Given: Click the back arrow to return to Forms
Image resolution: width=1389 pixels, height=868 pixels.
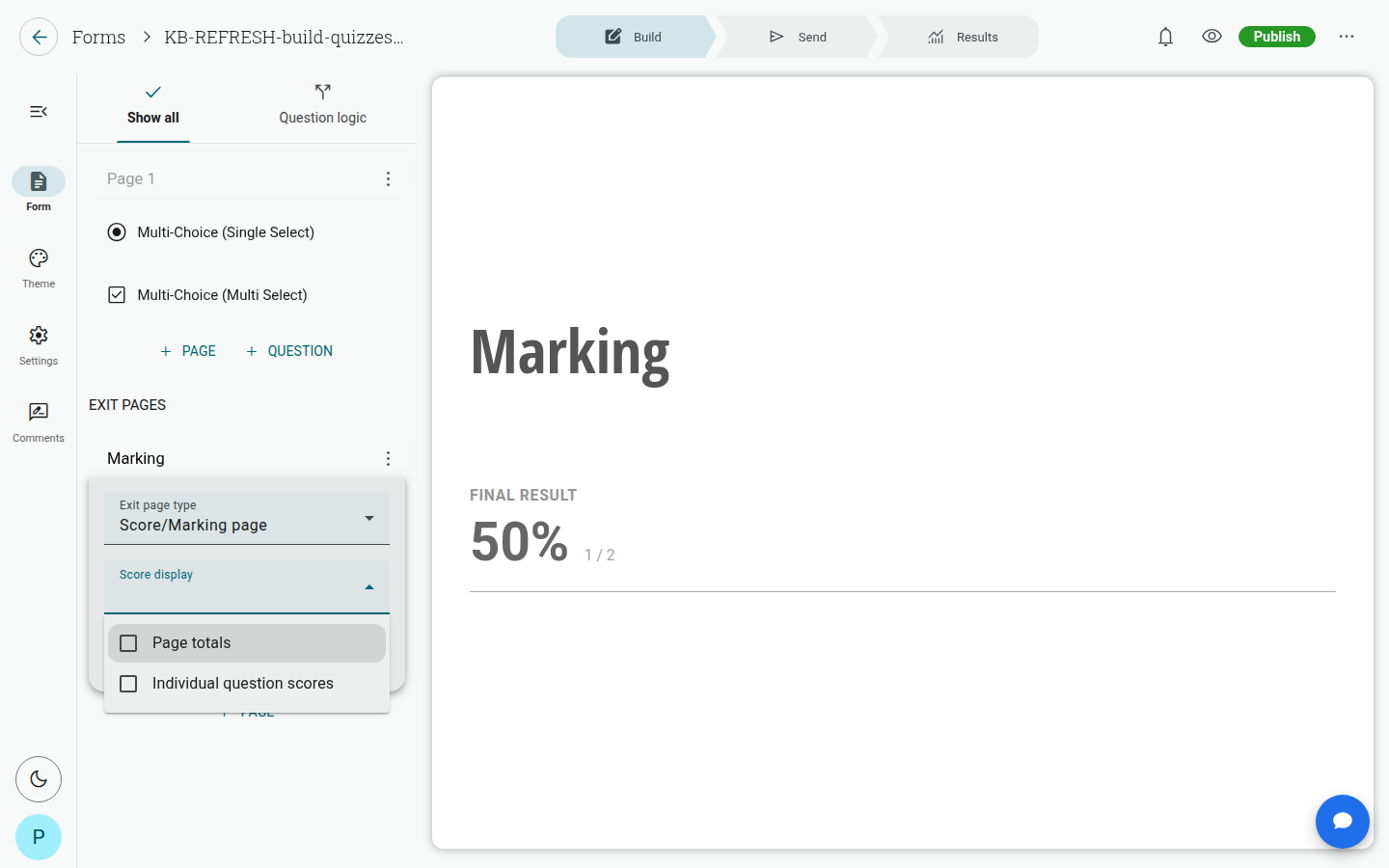Looking at the screenshot, I should (39, 37).
